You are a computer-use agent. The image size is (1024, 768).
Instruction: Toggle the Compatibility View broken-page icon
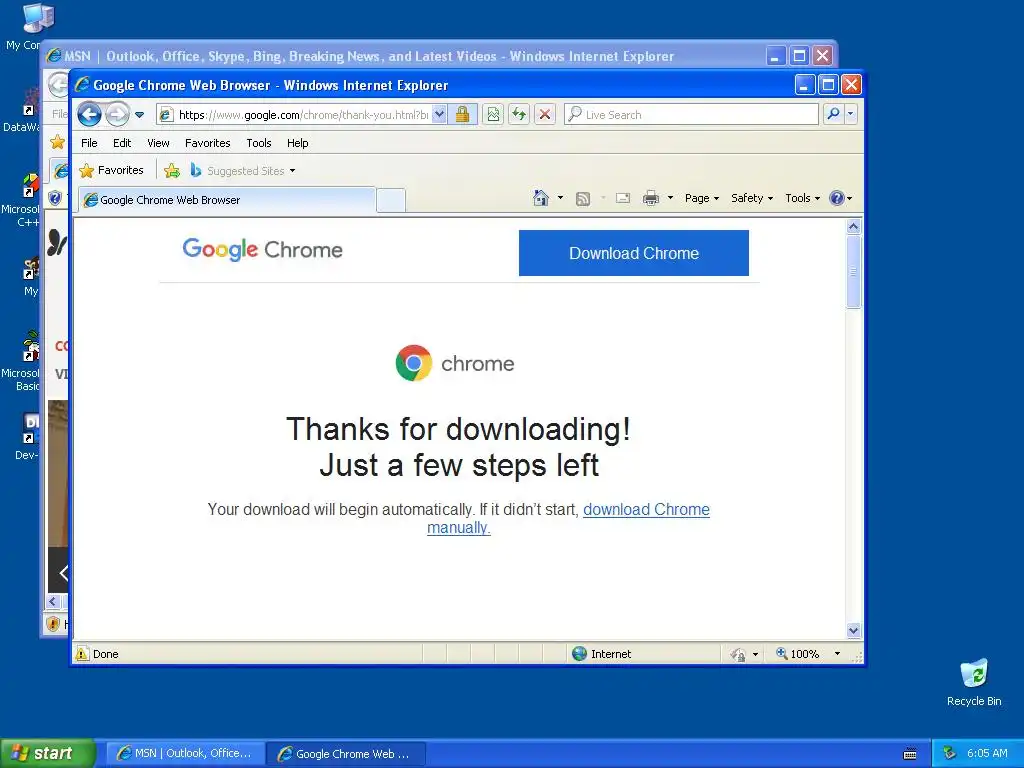click(x=493, y=115)
